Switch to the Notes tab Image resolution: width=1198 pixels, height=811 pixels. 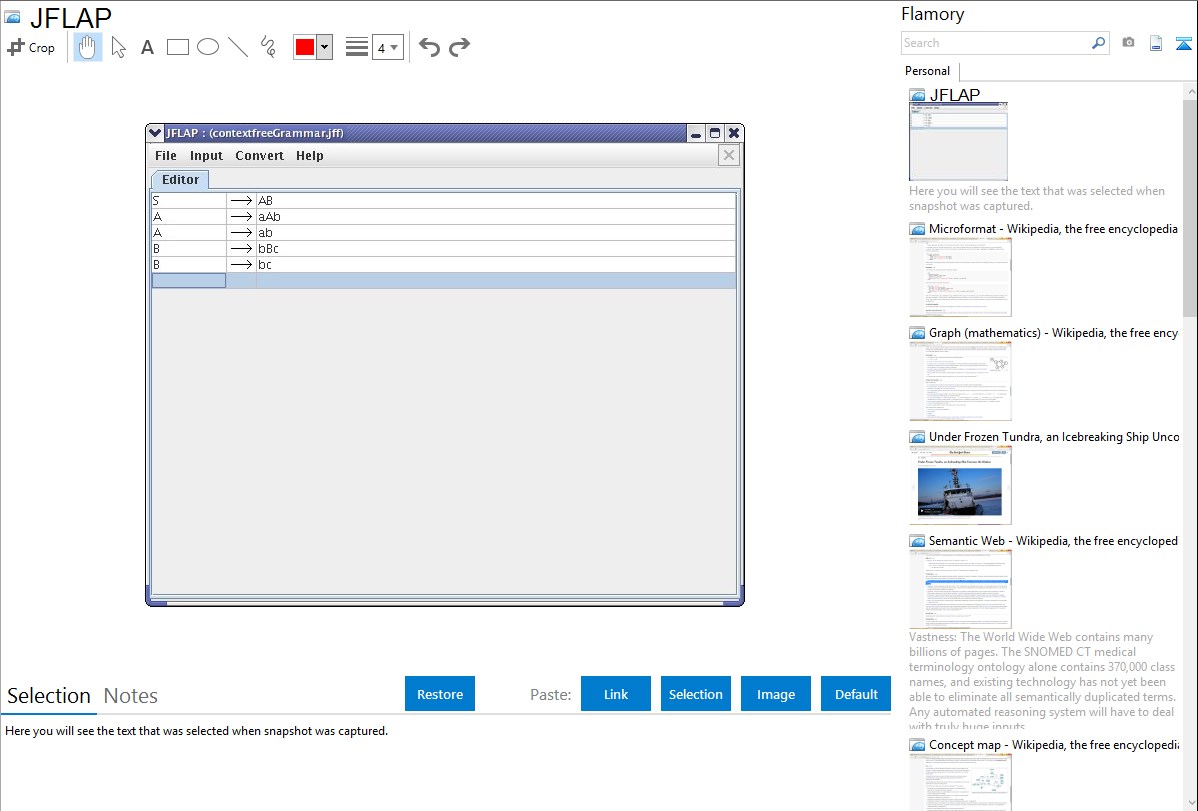tap(131, 696)
